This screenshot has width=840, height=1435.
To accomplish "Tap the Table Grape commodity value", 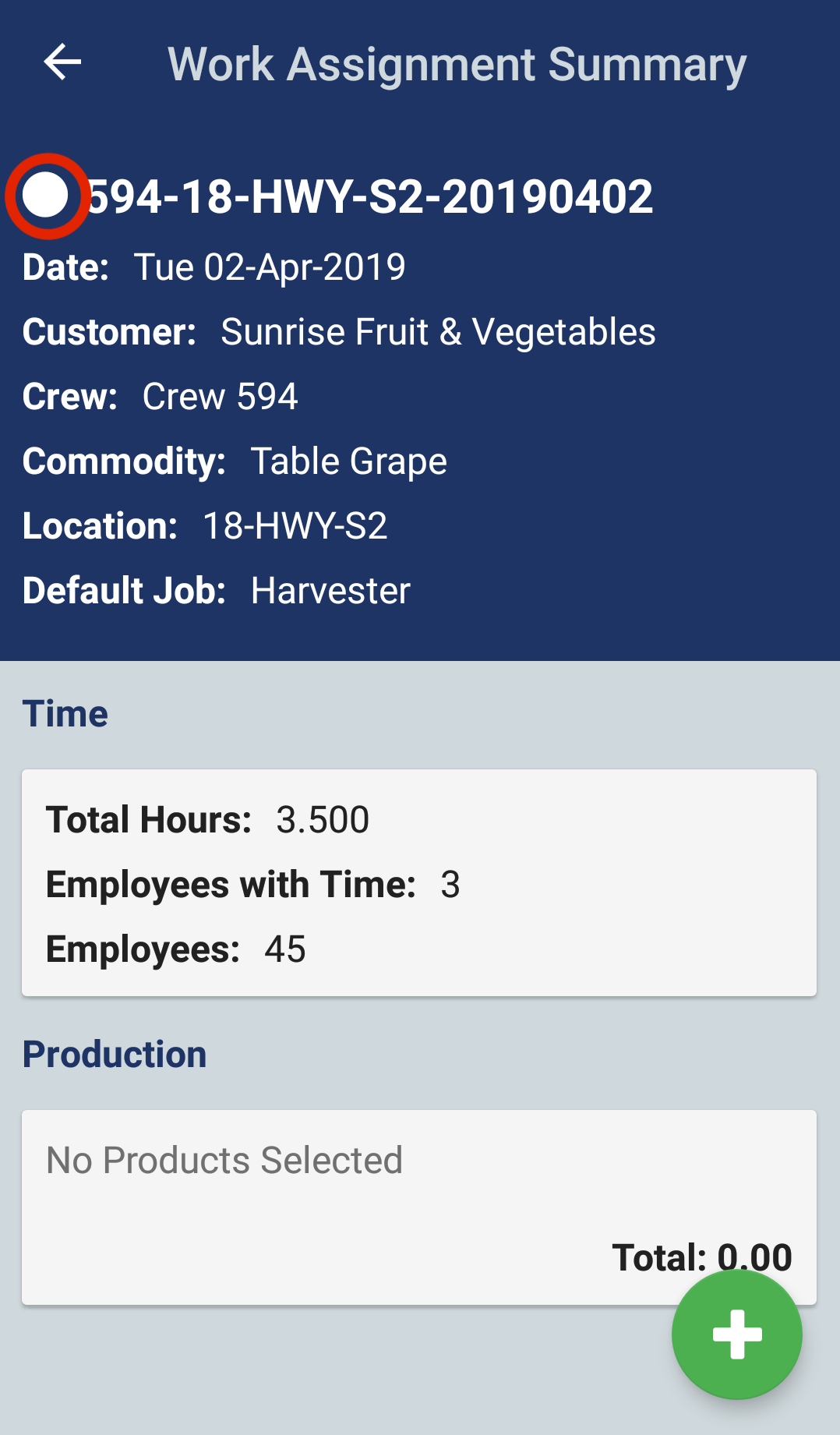I will coord(348,461).
